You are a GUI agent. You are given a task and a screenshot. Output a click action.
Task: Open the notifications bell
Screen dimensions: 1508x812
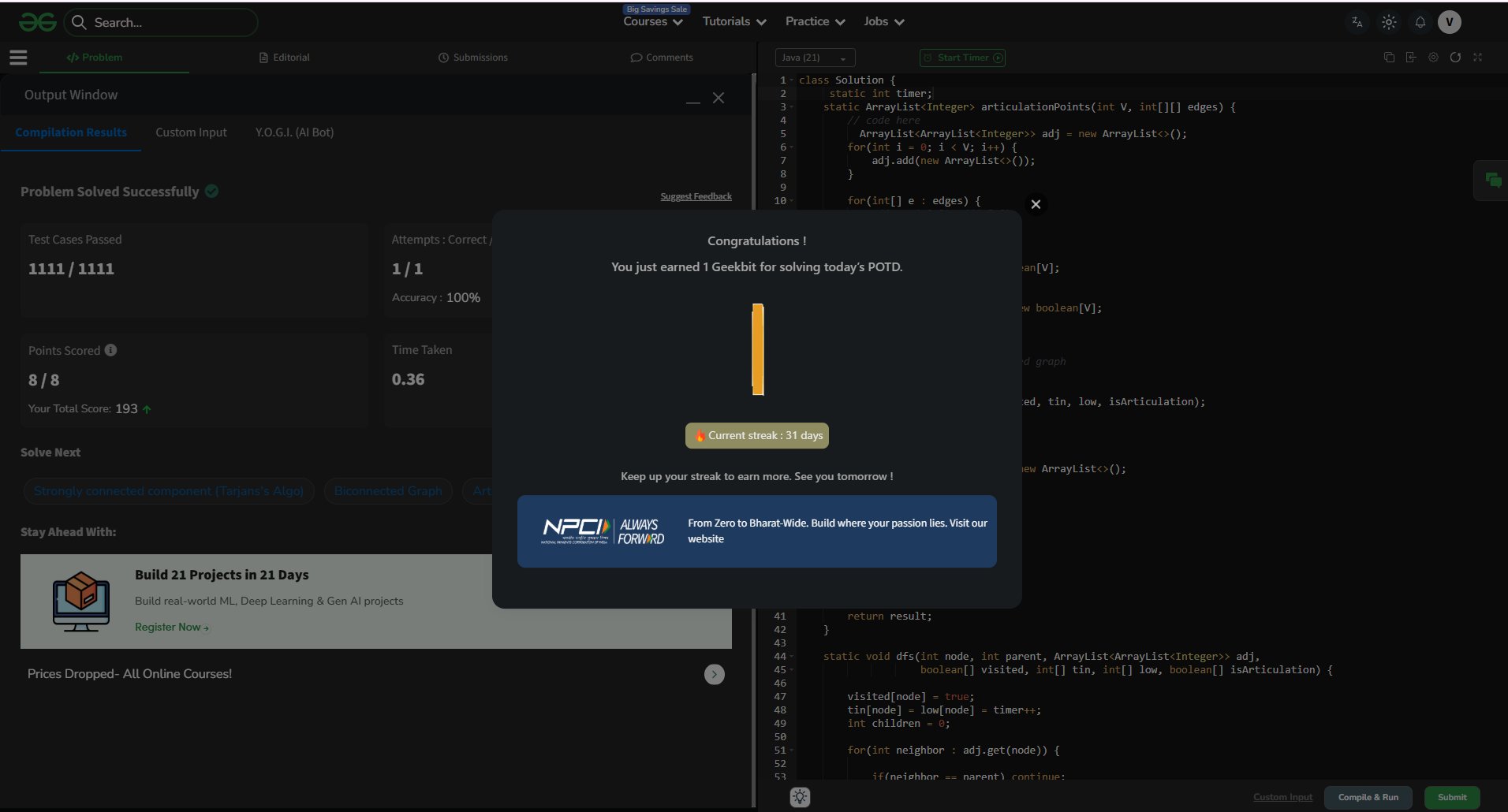(1420, 22)
